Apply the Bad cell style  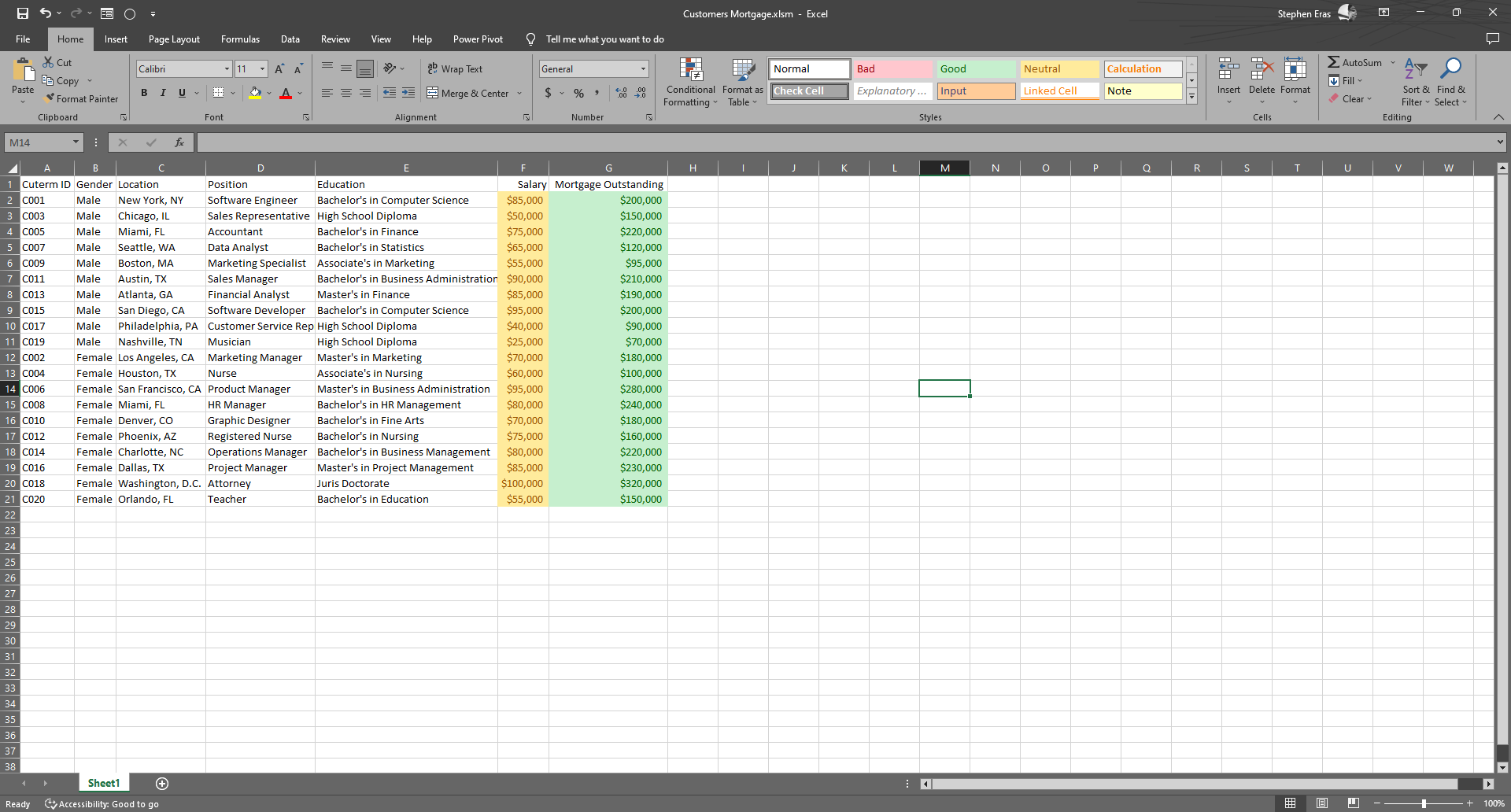pyautogui.click(x=892, y=69)
